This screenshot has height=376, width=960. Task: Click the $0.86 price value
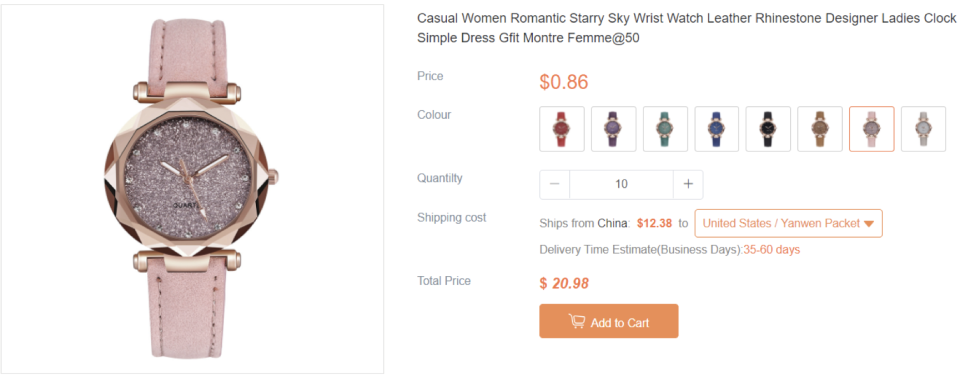[564, 82]
